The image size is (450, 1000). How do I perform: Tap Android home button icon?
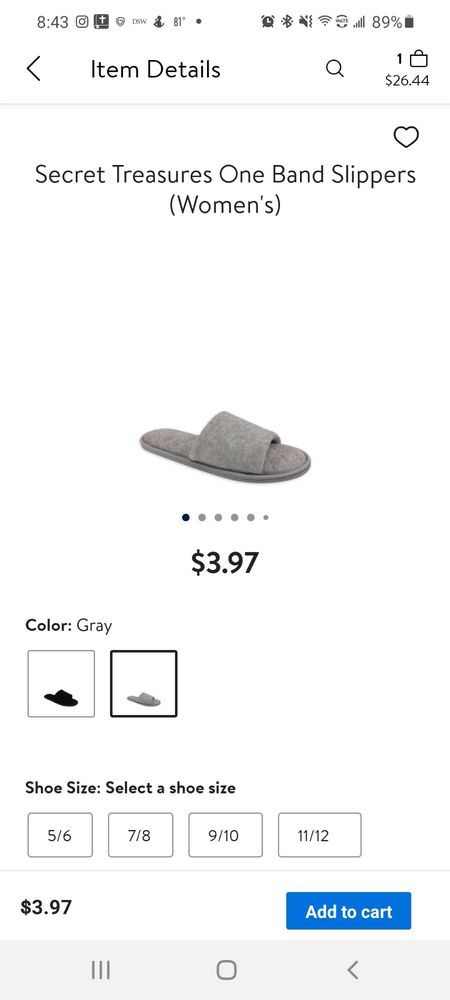point(226,970)
